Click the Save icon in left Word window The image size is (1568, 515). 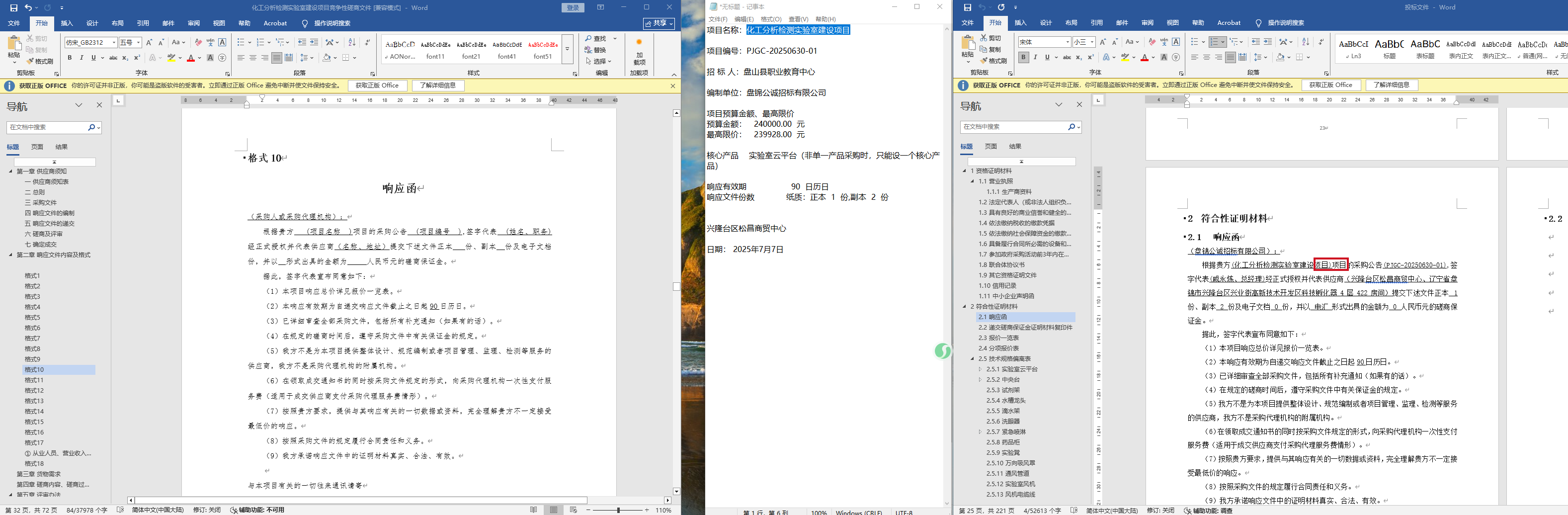point(13,8)
